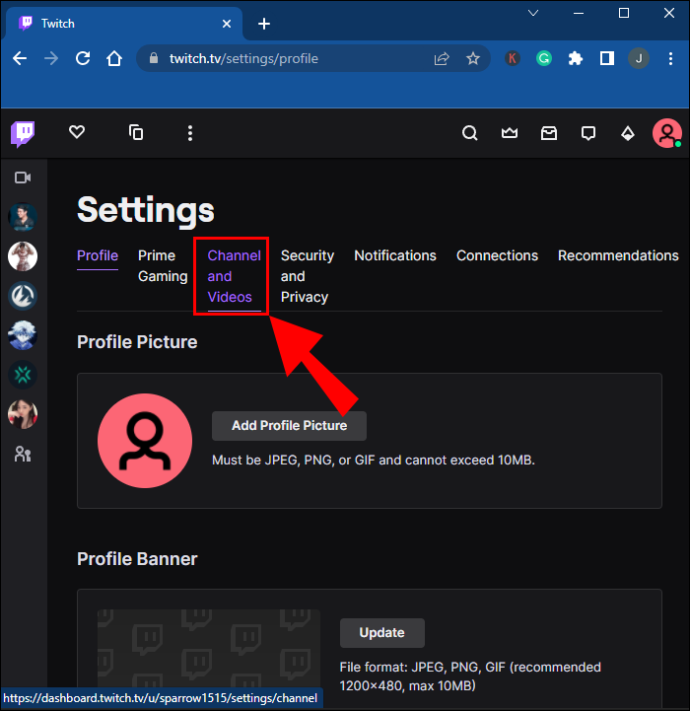Open the second followed channel avatar
The width and height of the screenshot is (690, 711).
23,257
